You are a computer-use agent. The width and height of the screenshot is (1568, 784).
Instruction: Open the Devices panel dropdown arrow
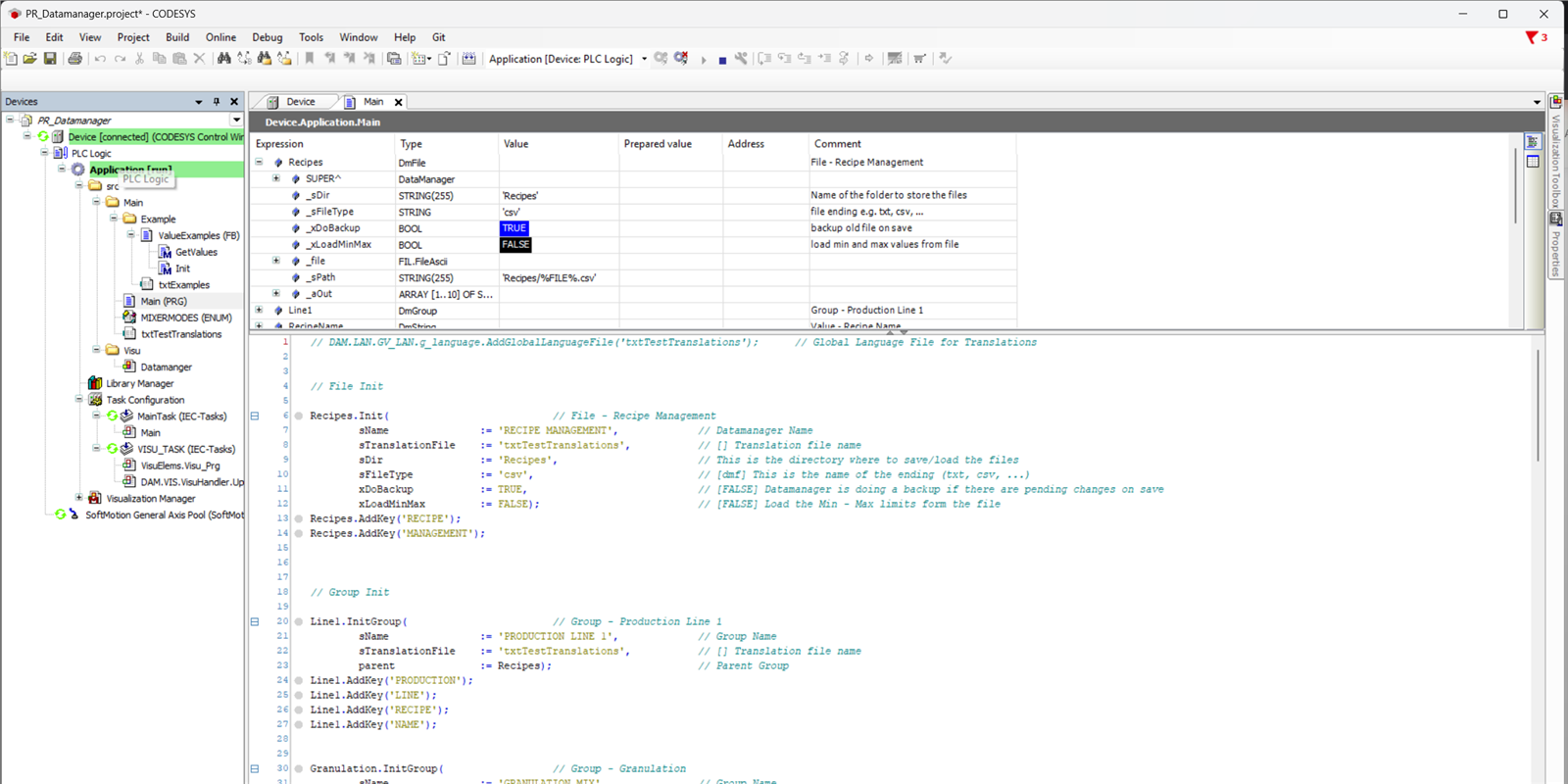point(199,102)
